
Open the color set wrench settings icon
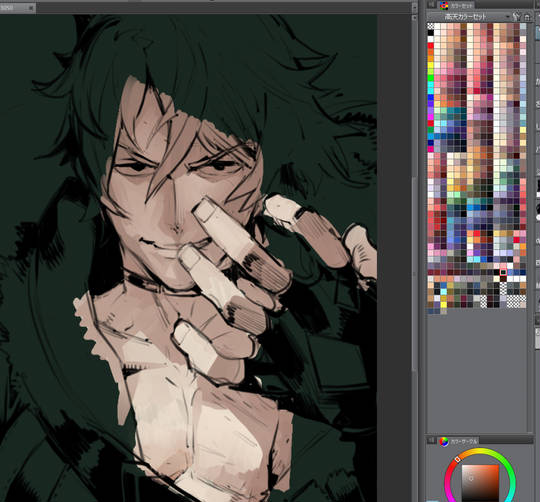pos(516,16)
